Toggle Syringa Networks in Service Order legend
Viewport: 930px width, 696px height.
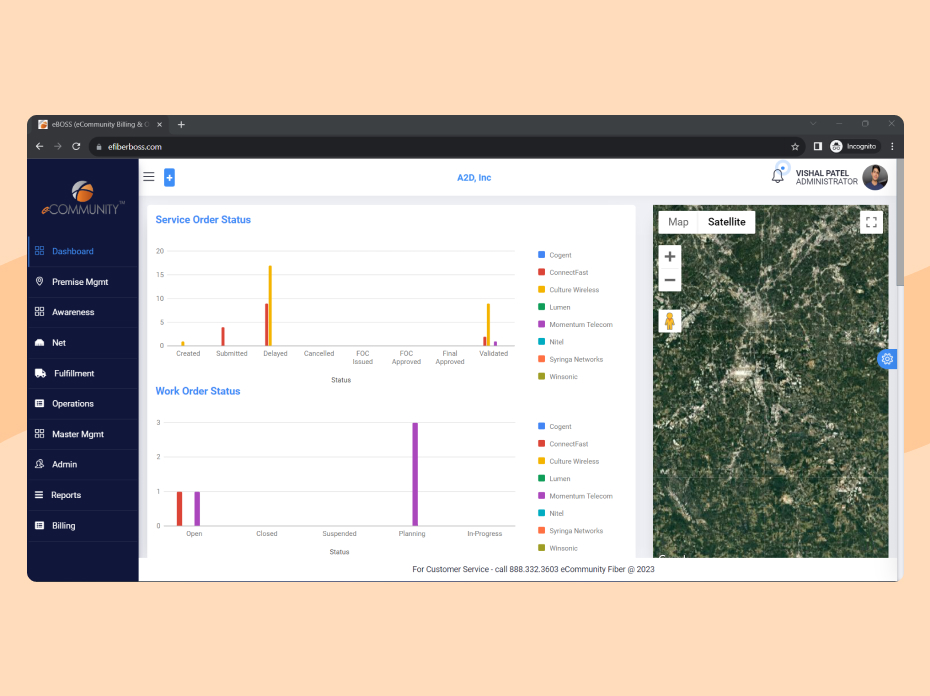(570, 359)
